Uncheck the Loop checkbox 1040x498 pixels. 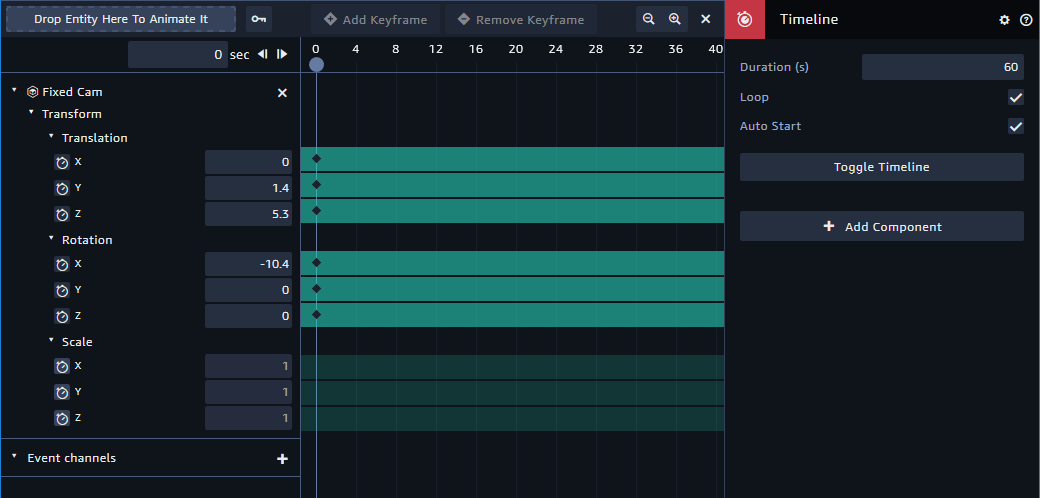(x=1015, y=97)
